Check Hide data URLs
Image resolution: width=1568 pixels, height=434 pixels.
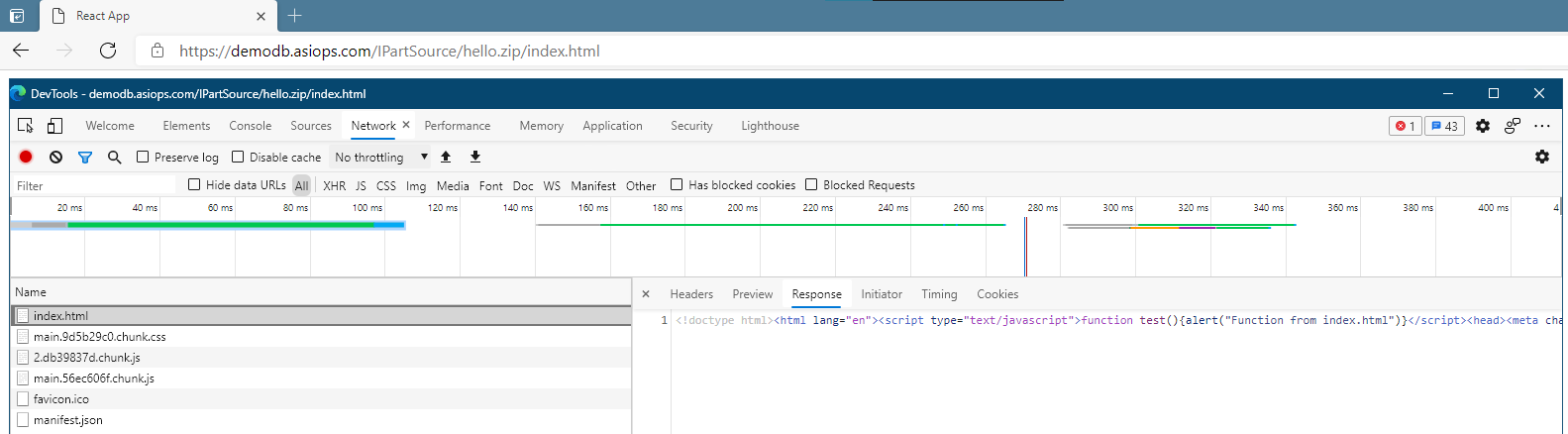194,184
